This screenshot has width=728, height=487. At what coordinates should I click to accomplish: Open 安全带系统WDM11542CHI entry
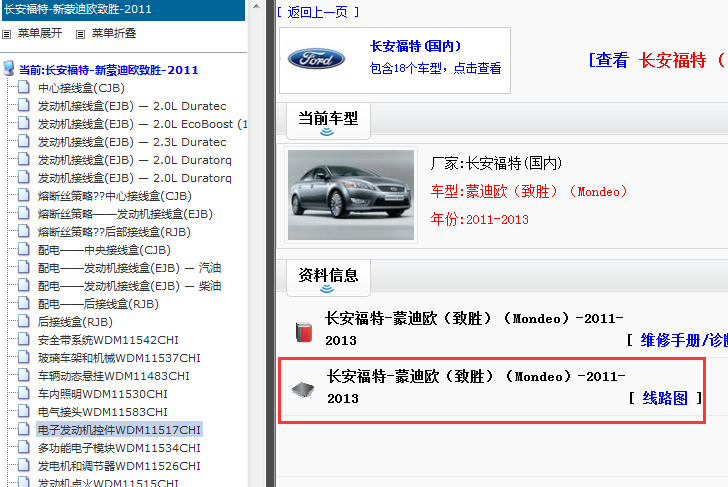point(108,340)
